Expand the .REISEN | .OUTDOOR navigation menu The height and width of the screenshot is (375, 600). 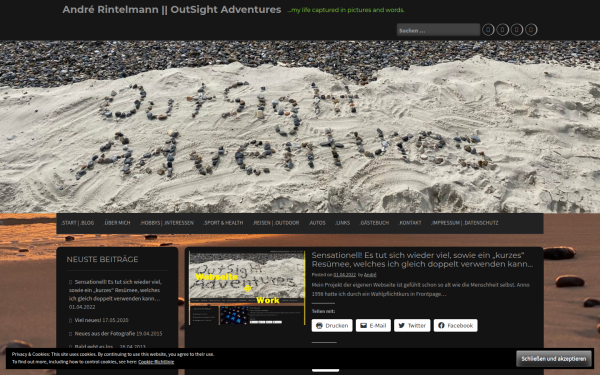[276, 223]
